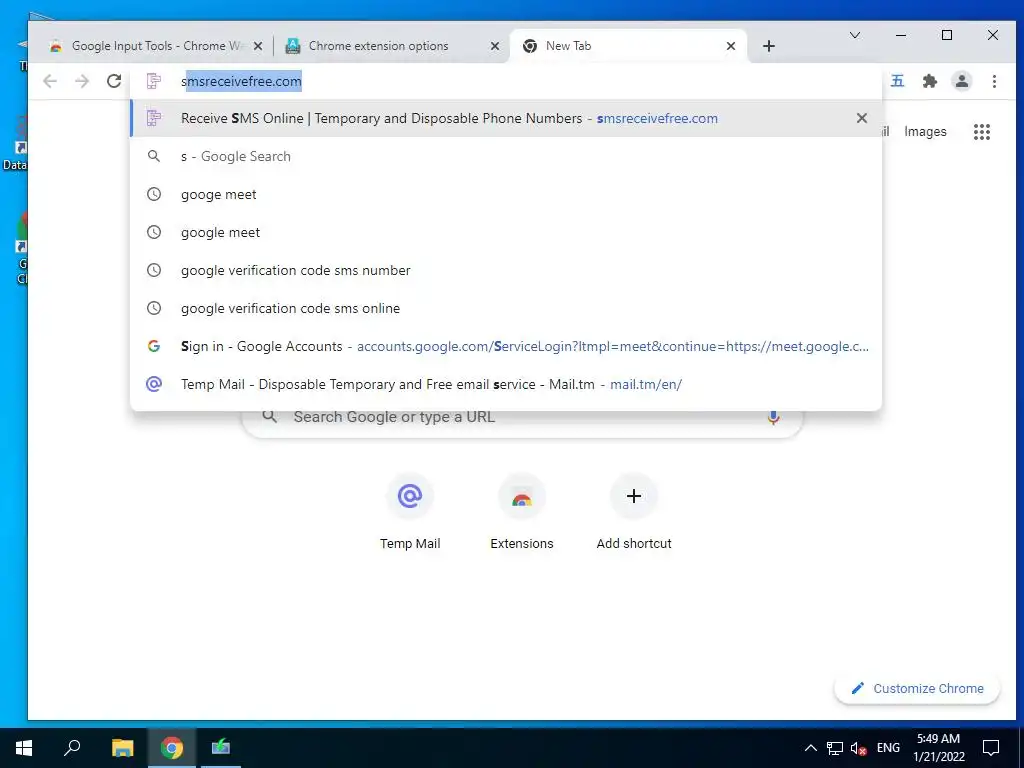
Task: Switch to the Chrome extension options tab
Action: (x=392, y=46)
